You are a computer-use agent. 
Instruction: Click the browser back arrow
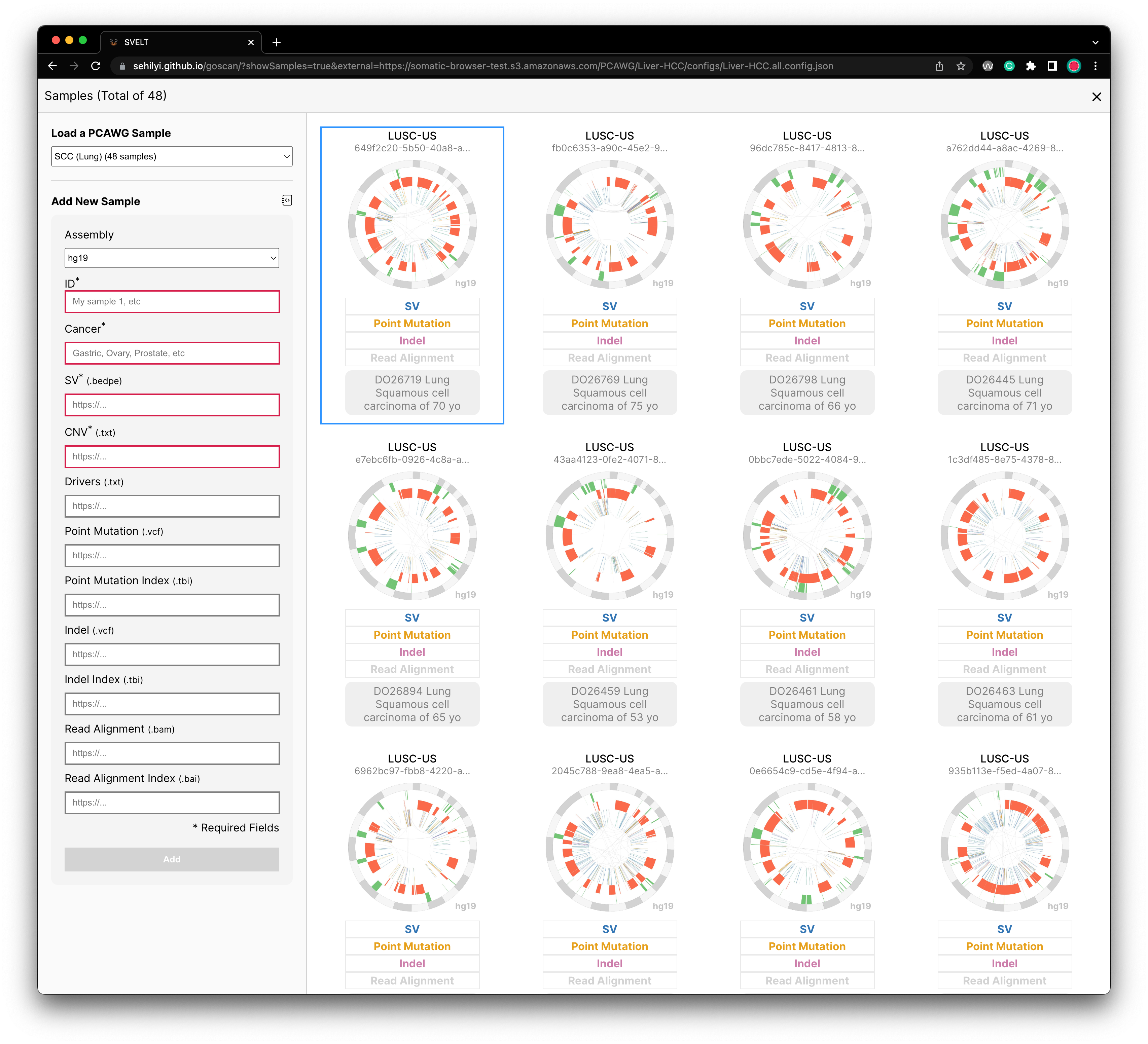52,66
